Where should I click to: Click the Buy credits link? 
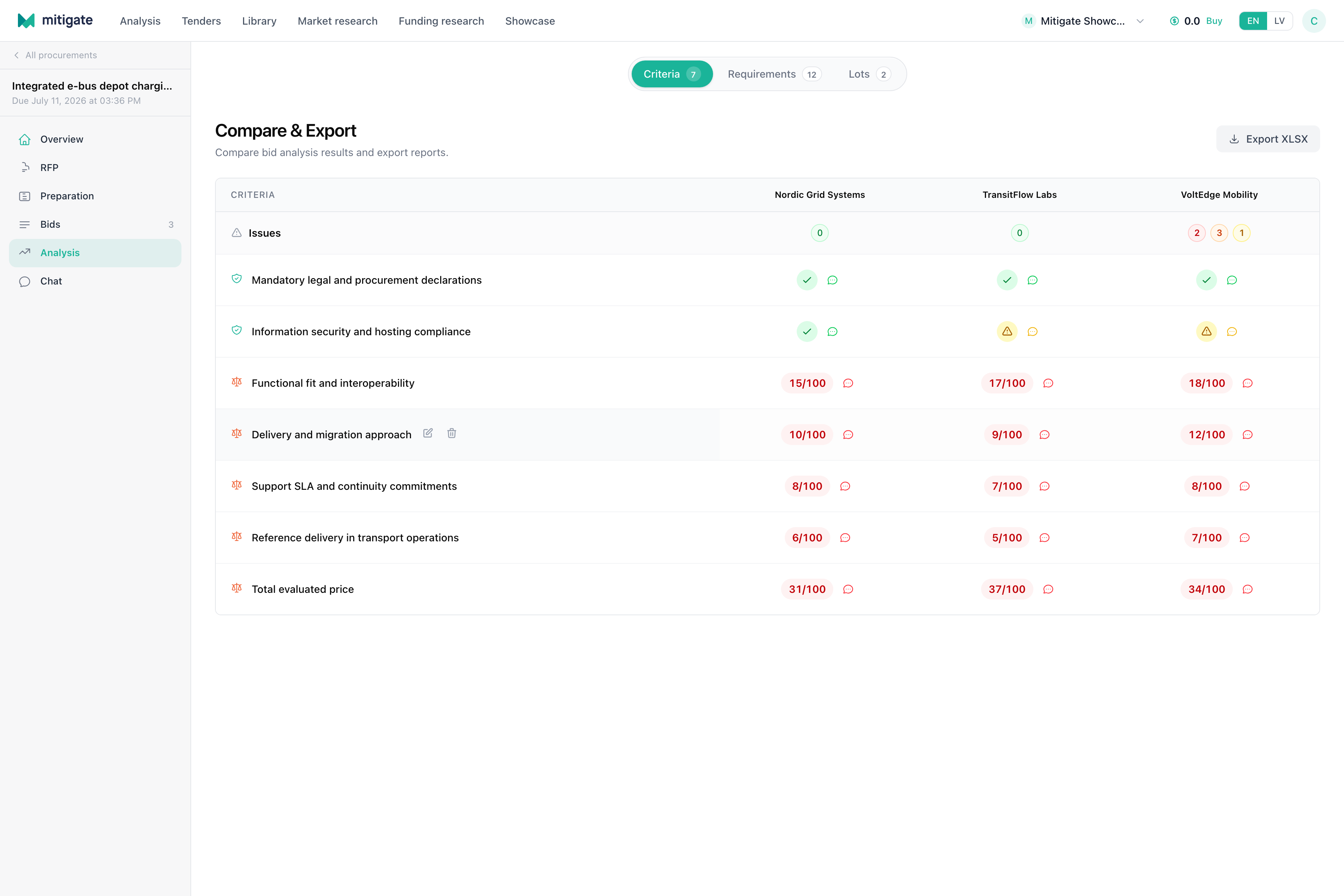[1214, 21]
